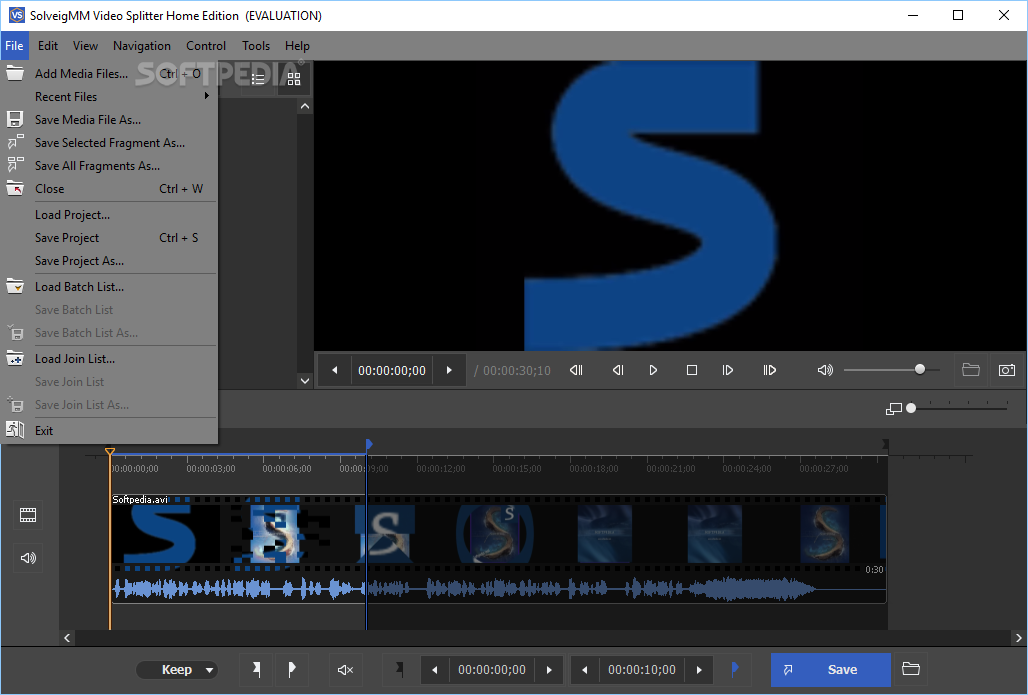The width and height of the screenshot is (1028, 695).
Task: Click current position timecode field
Action: pos(392,370)
